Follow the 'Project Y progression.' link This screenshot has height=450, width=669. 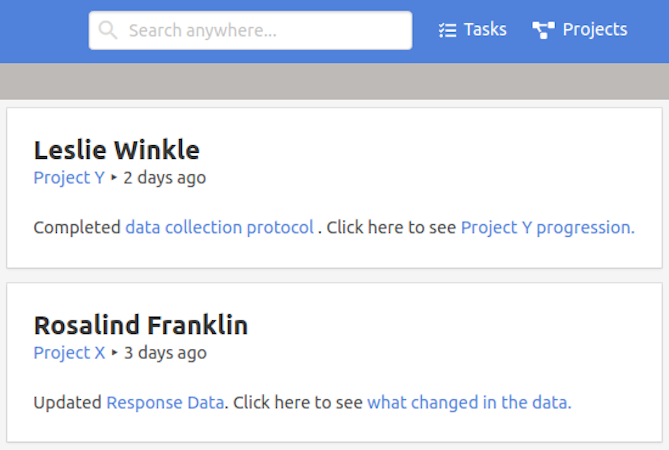tap(547, 227)
